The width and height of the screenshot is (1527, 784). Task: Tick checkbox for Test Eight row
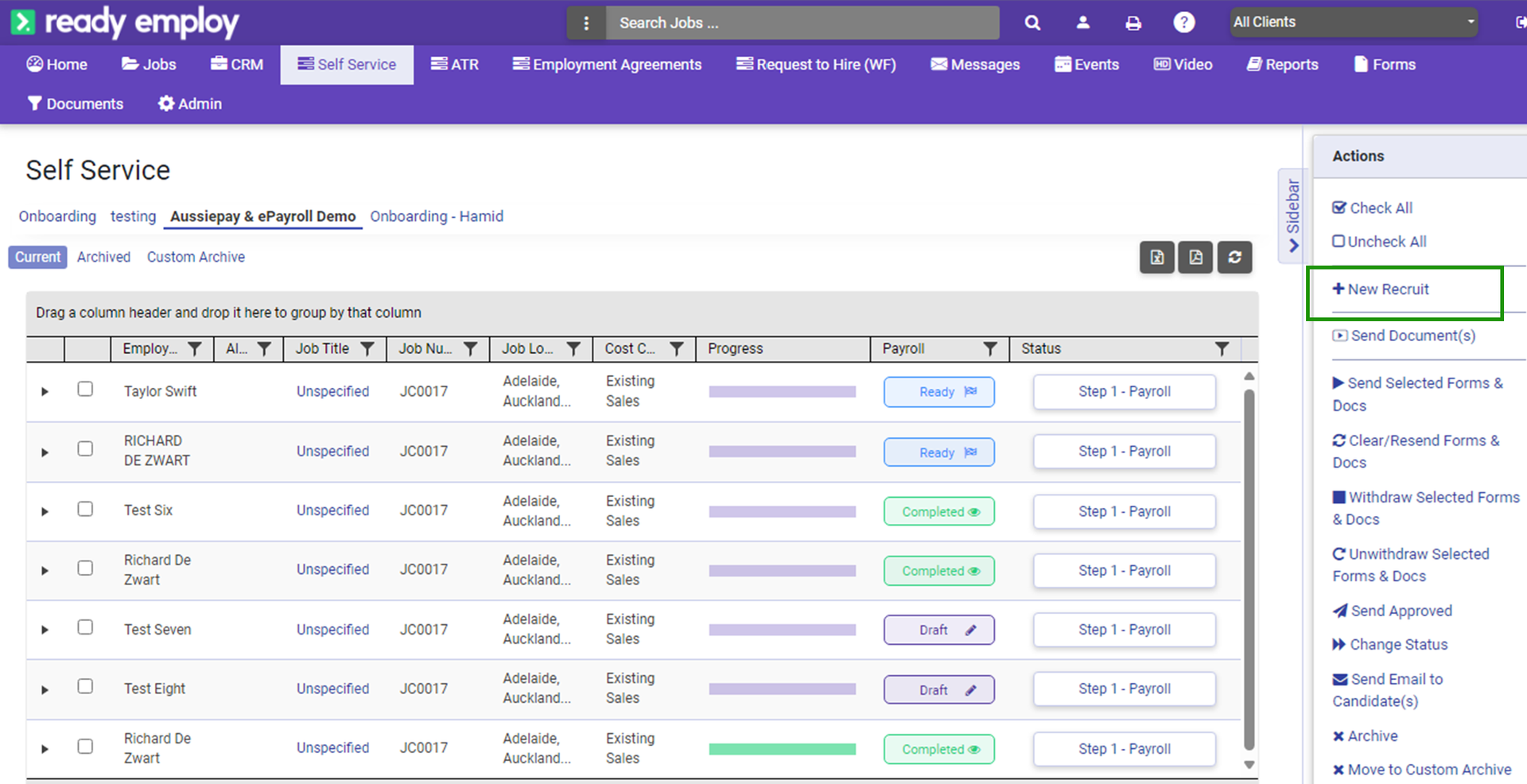point(85,686)
